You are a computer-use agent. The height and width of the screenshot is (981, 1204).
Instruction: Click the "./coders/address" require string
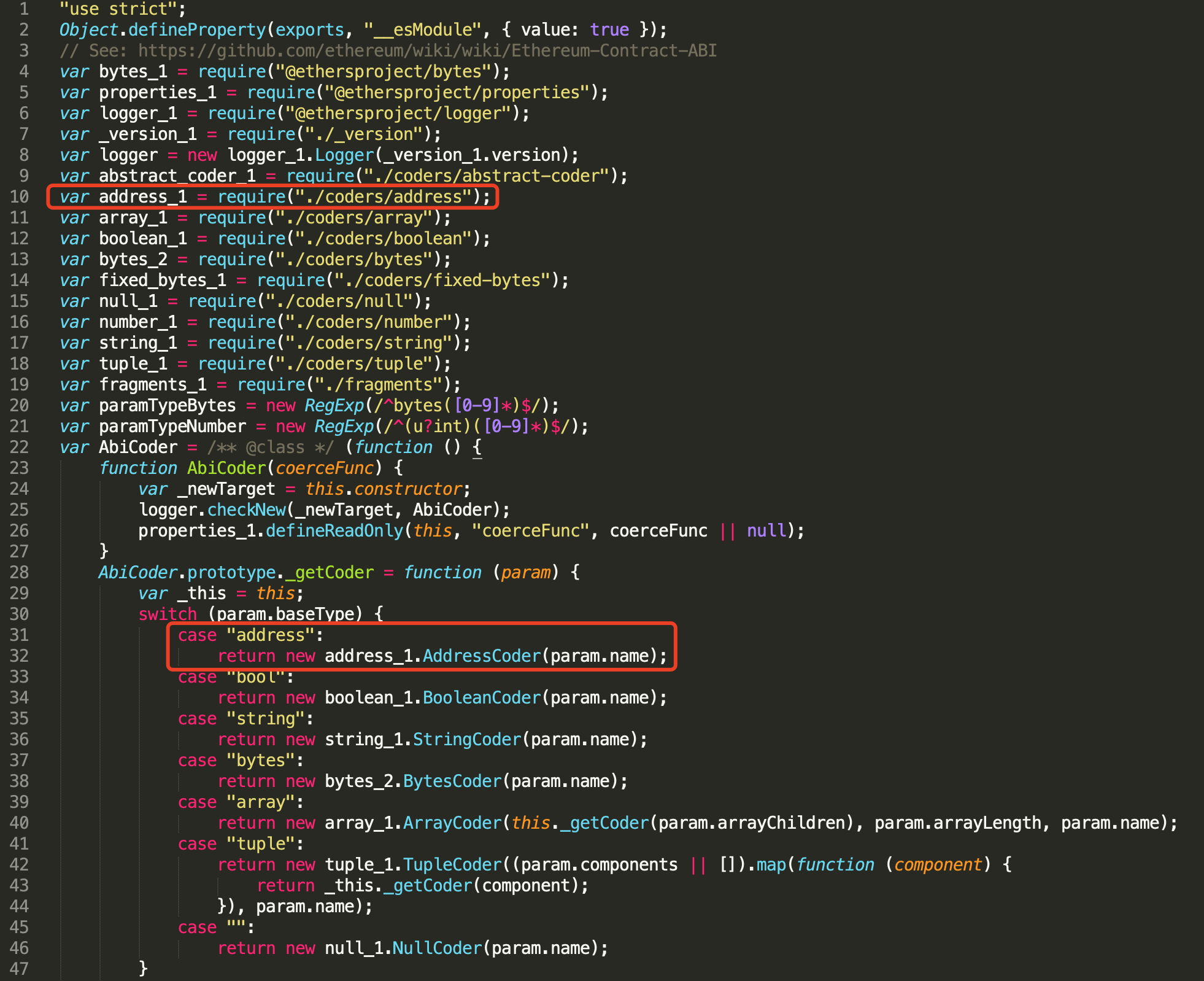384,196
